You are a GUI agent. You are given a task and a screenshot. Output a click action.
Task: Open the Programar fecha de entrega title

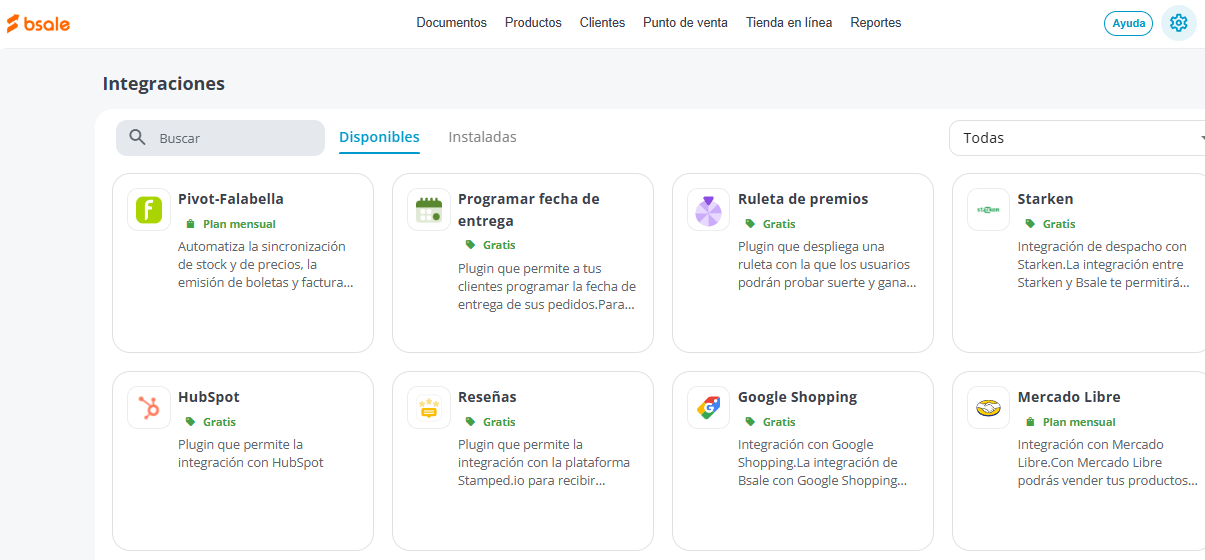click(528, 210)
